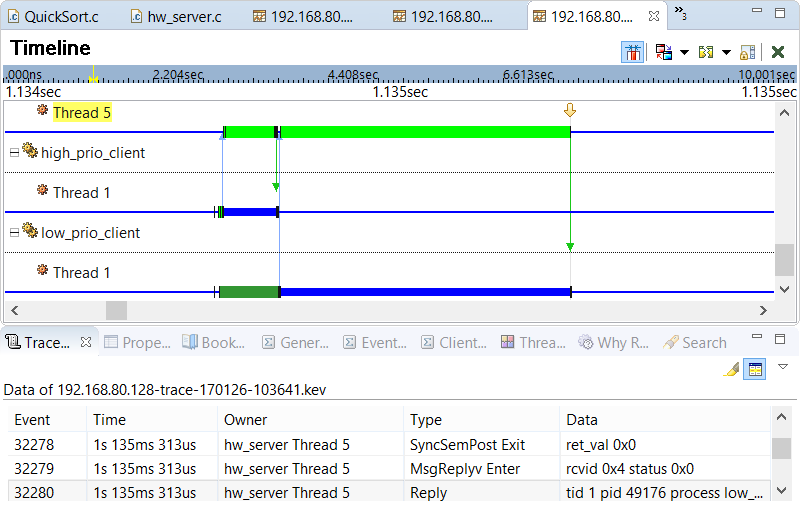Screen dimensions: 800x508
Task: Click the yellow split display icon in Timeline toolbar
Action: (705, 52)
